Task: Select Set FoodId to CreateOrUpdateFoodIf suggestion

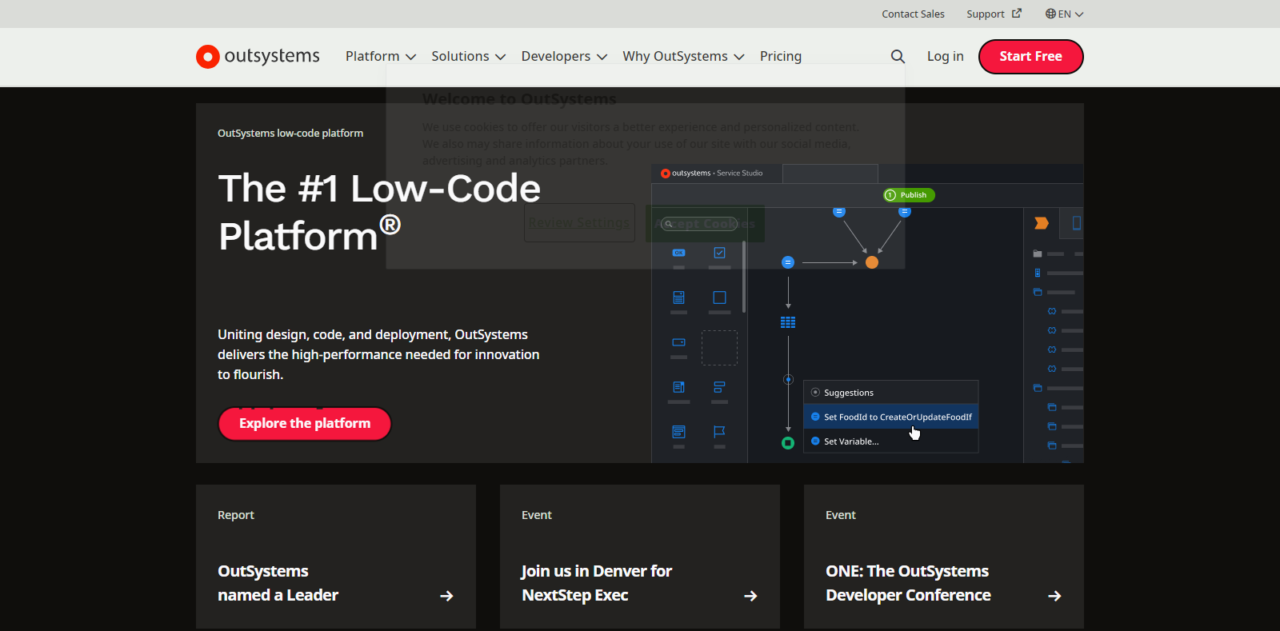Action: tap(891, 417)
